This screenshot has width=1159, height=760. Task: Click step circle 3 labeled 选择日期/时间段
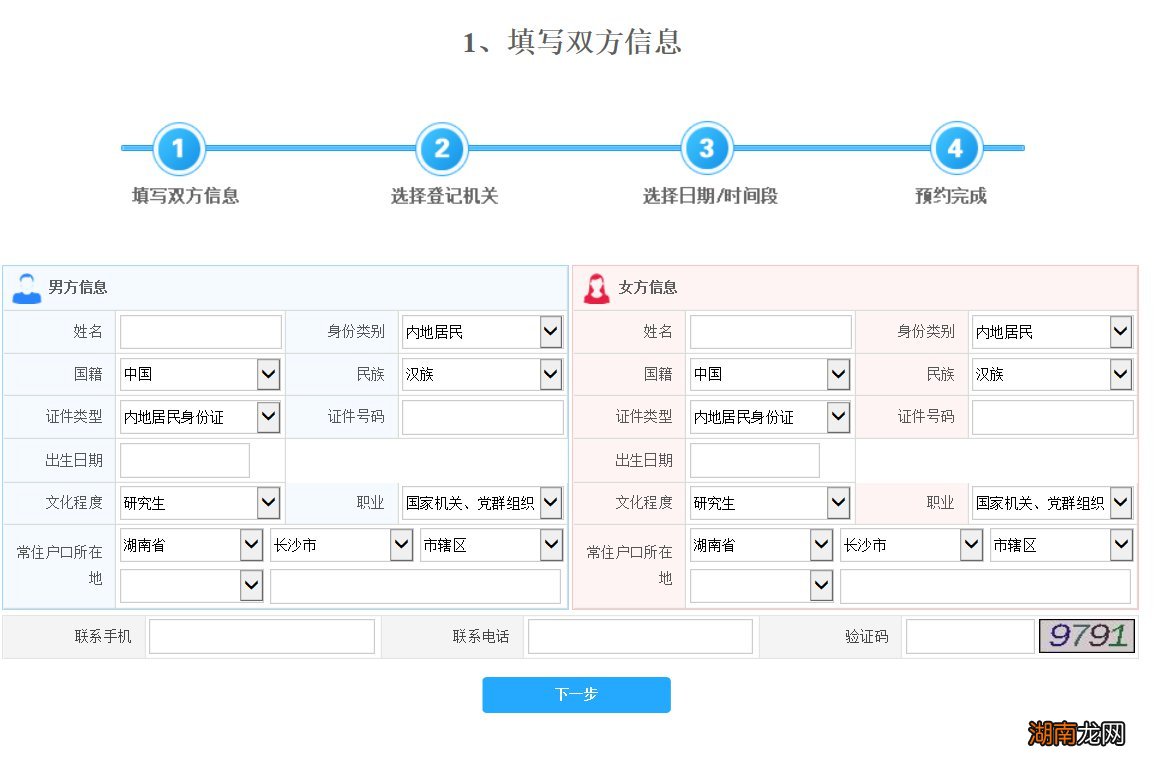(707, 148)
